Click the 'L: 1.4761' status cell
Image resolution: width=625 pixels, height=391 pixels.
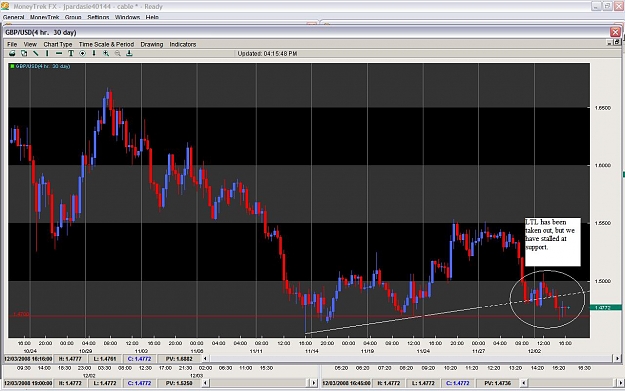(x=105, y=359)
